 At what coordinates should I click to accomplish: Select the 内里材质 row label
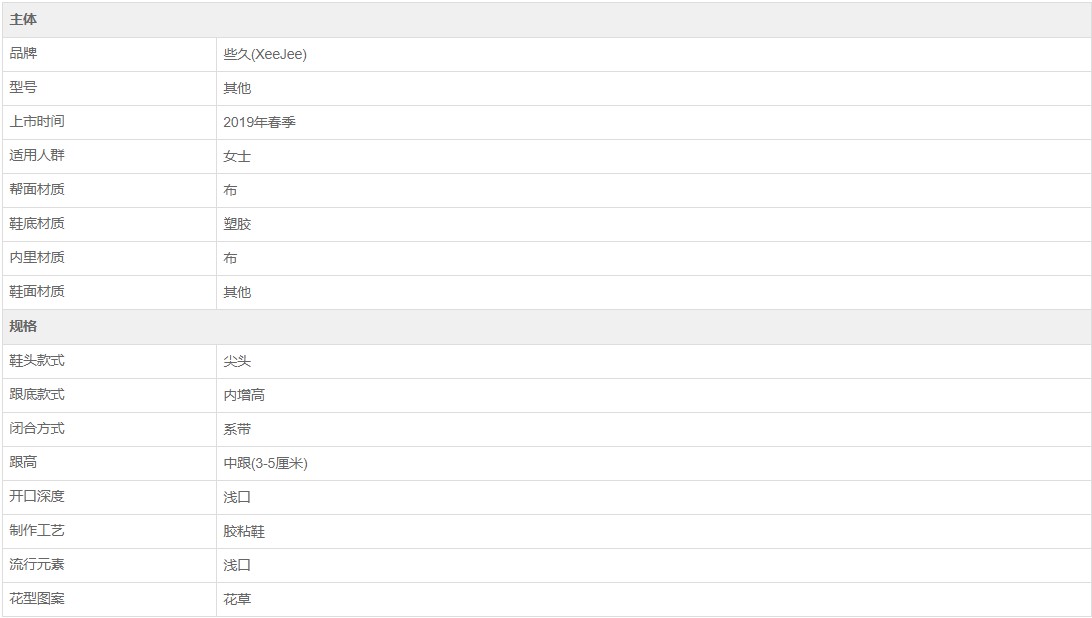[x=37, y=258]
